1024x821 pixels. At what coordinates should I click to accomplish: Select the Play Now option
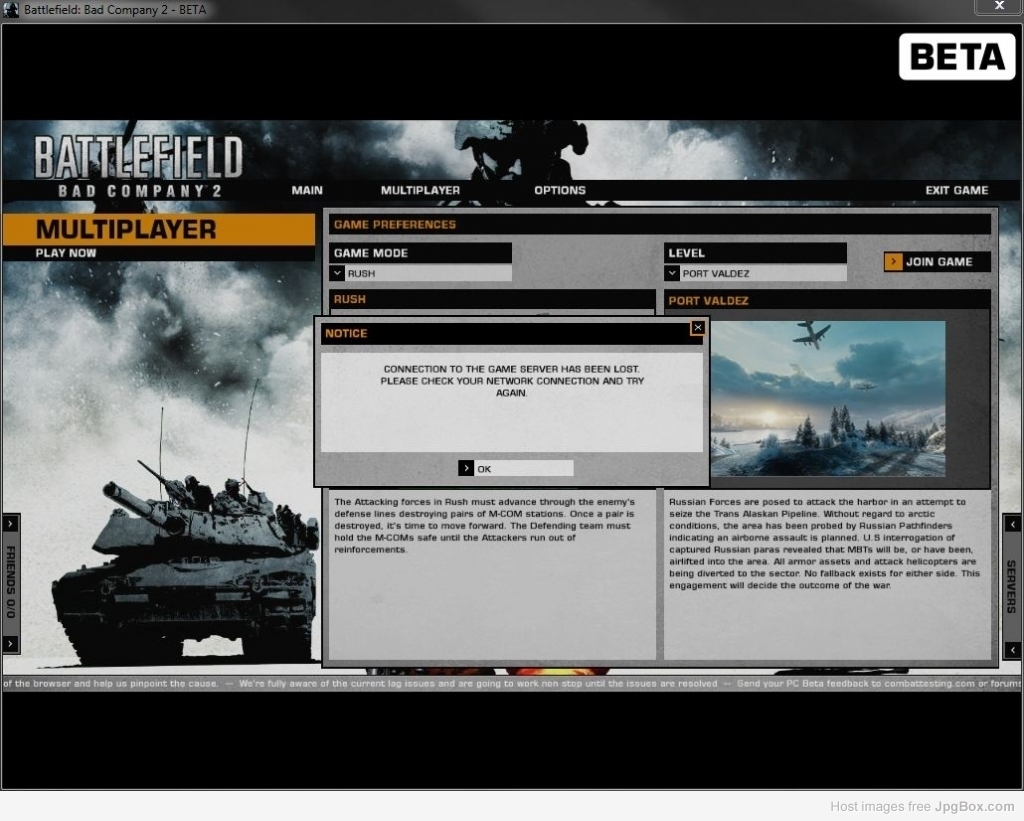(x=66, y=253)
